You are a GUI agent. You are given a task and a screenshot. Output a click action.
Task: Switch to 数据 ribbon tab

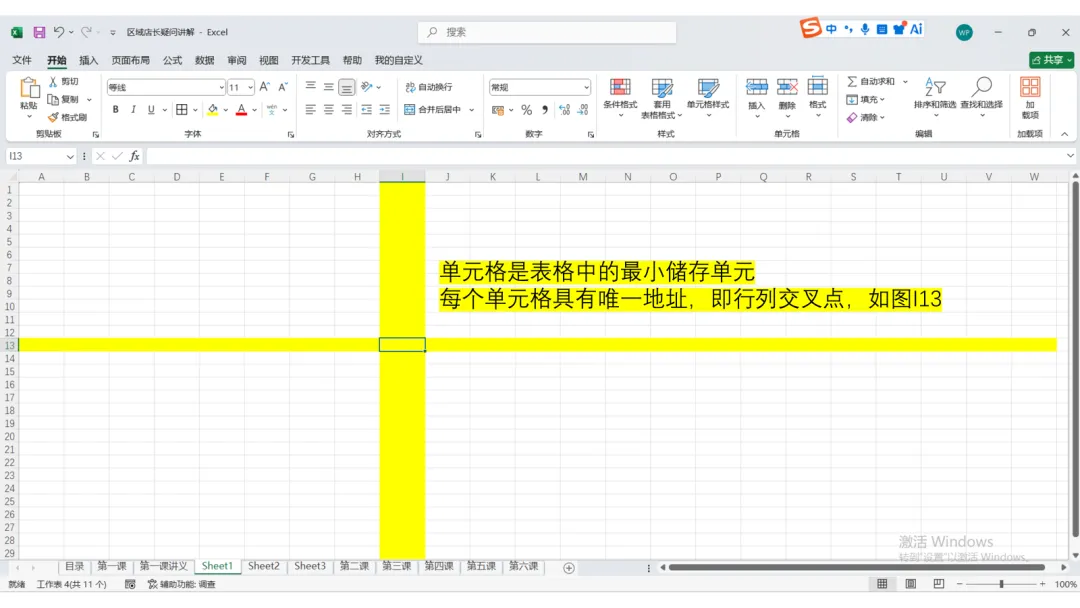click(205, 61)
